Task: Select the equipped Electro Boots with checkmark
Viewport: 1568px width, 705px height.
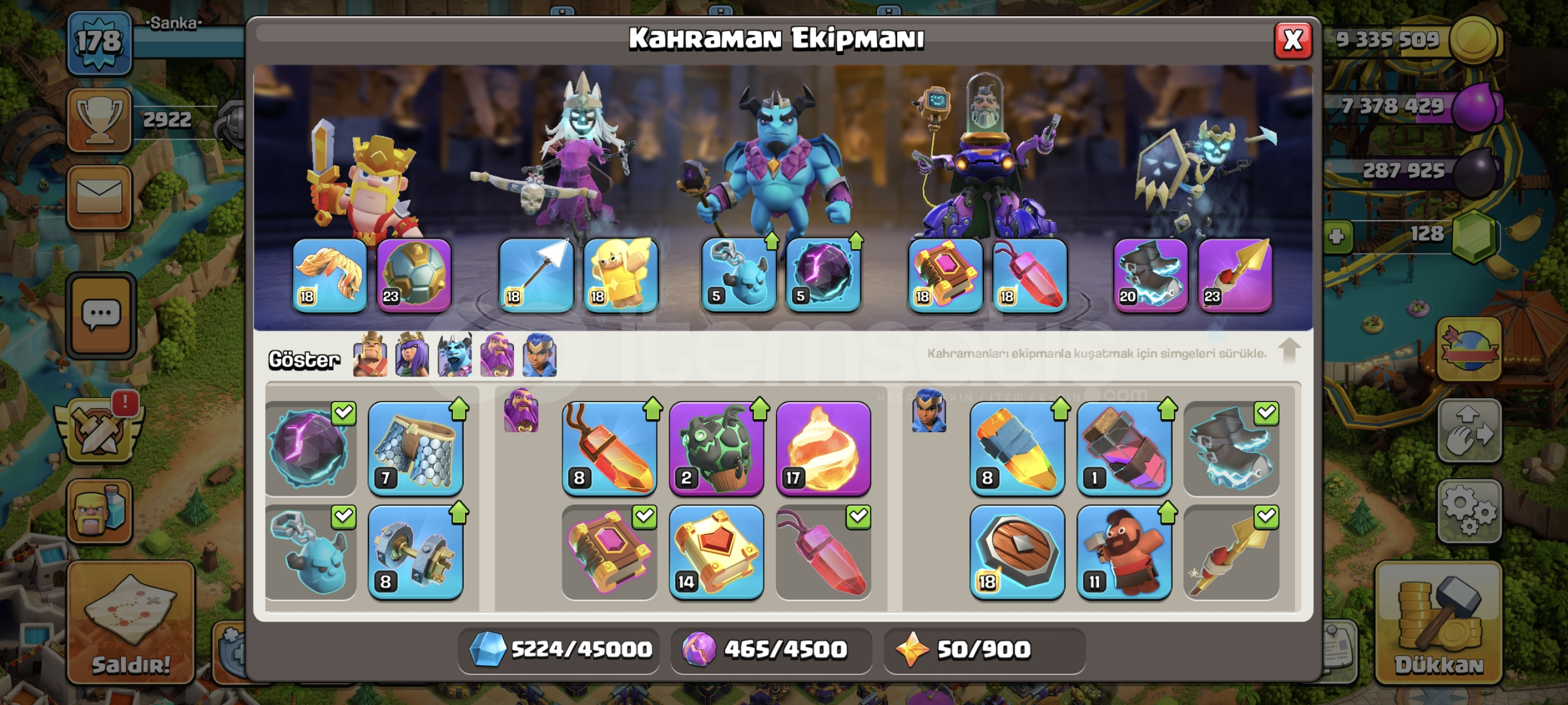Action: [1231, 448]
